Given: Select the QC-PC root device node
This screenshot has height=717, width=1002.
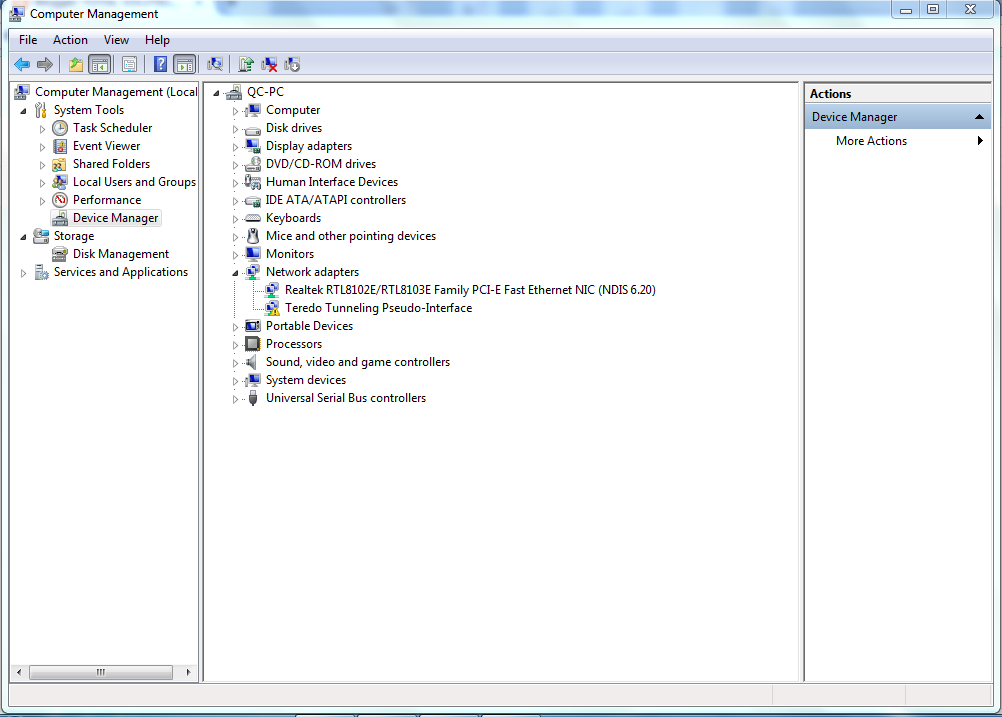Looking at the screenshot, I should tap(265, 92).
